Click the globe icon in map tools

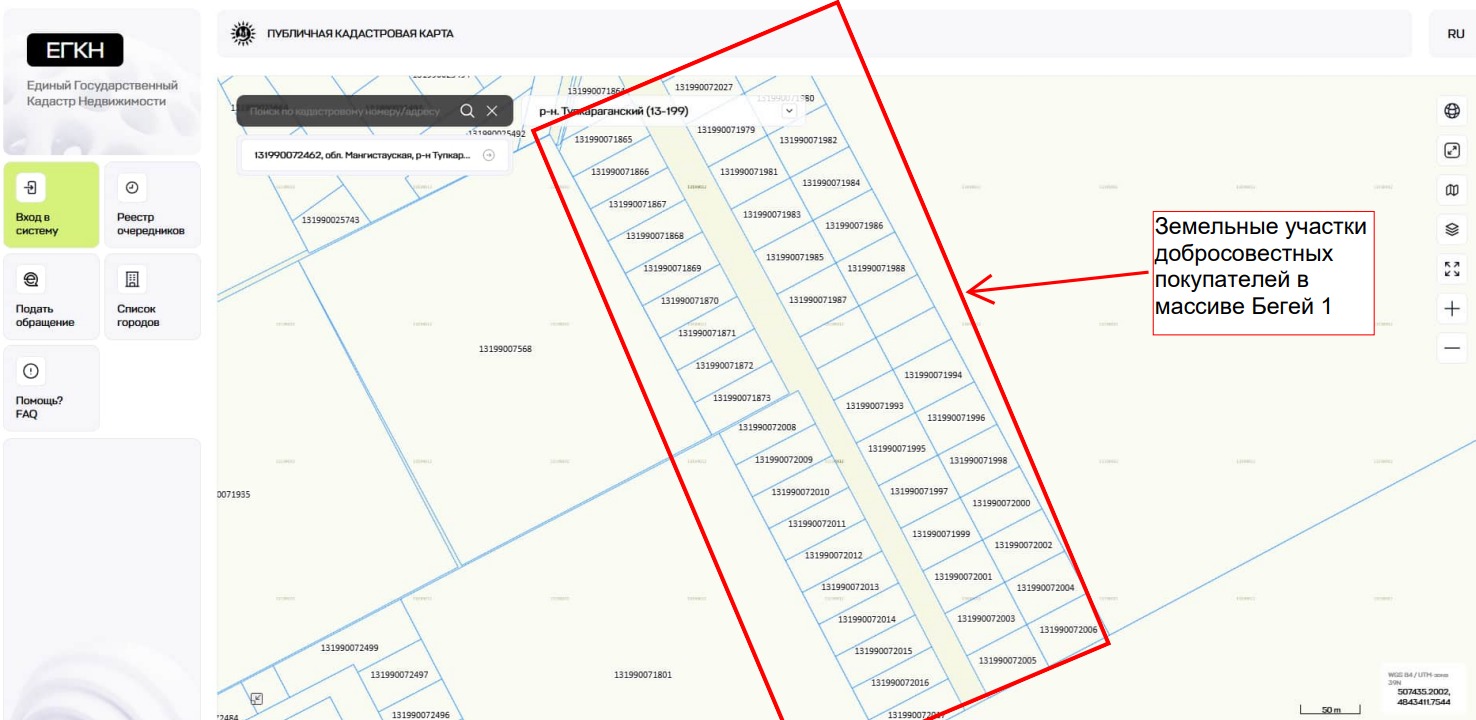[1452, 112]
